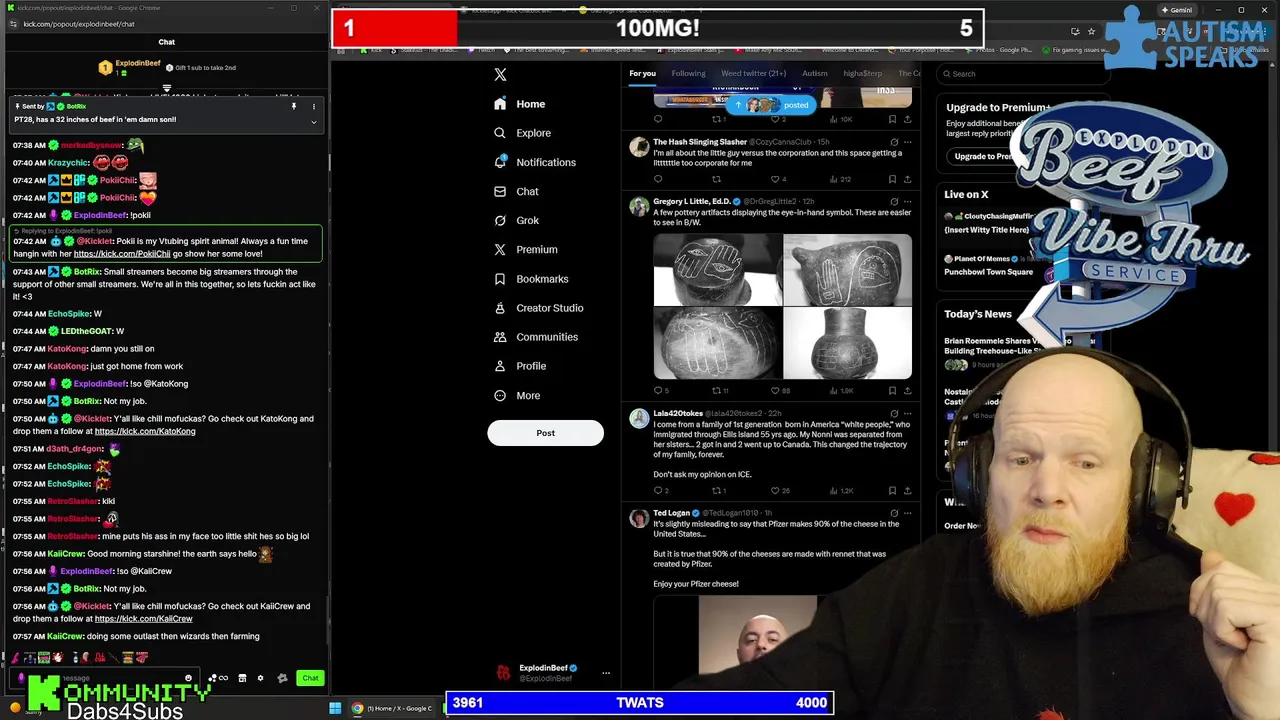Open Bookmarks in X sidebar
The width and height of the screenshot is (1280, 720).
tap(531, 279)
